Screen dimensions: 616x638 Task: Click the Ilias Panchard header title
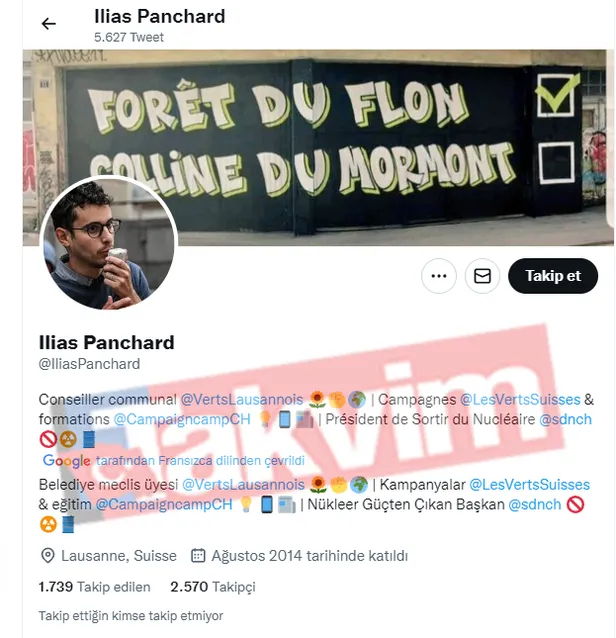[x=159, y=17]
